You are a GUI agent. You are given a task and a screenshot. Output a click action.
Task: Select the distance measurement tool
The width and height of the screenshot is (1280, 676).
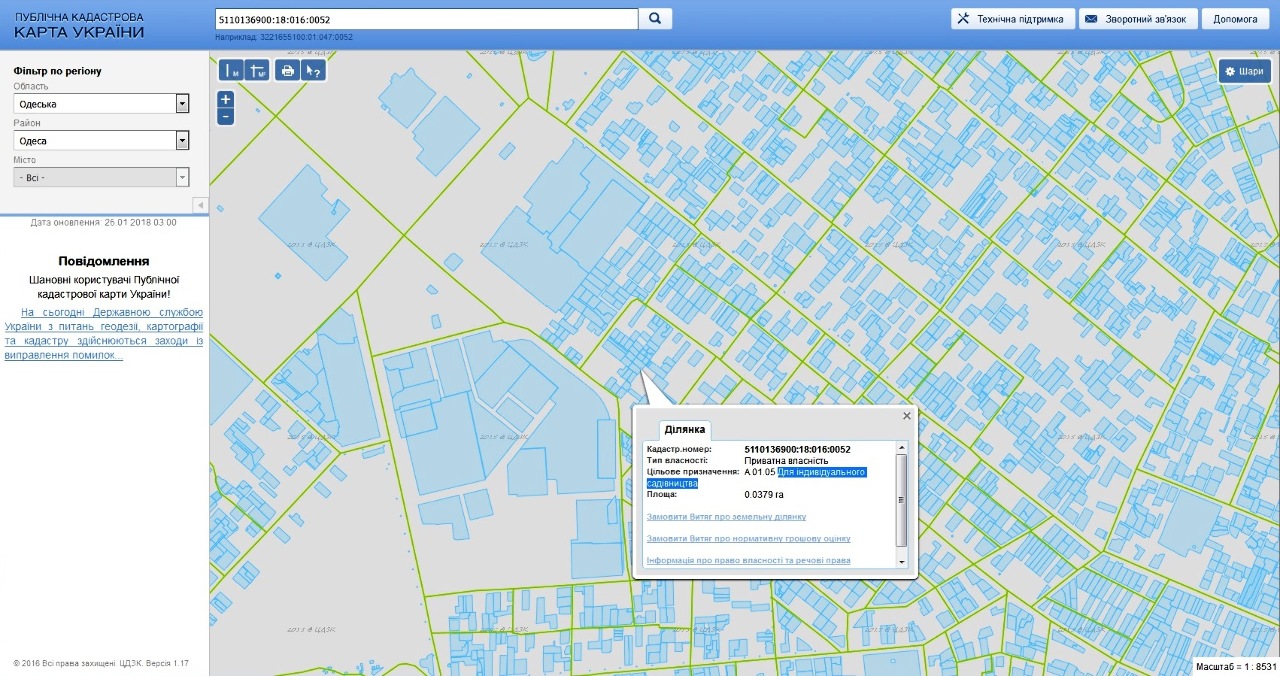[x=231, y=70]
